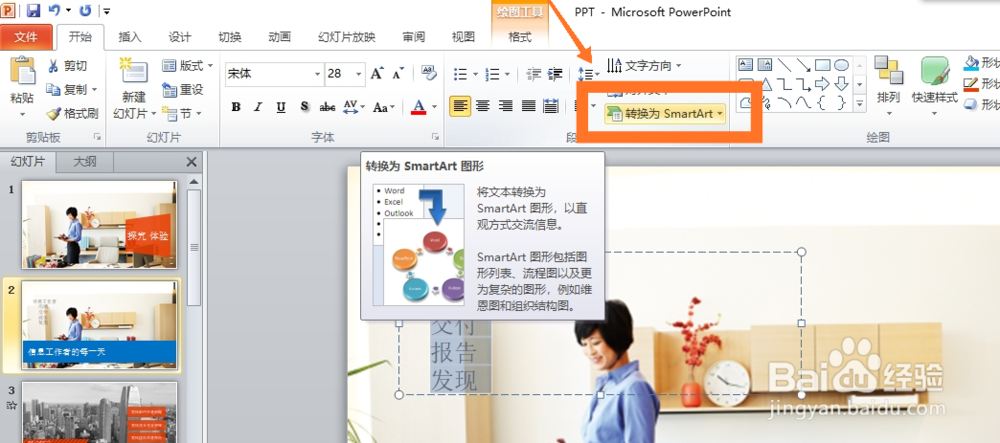The height and width of the screenshot is (443, 1000).
Task: Open the 节 (Section) dropdown
Action: coord(182,113)
